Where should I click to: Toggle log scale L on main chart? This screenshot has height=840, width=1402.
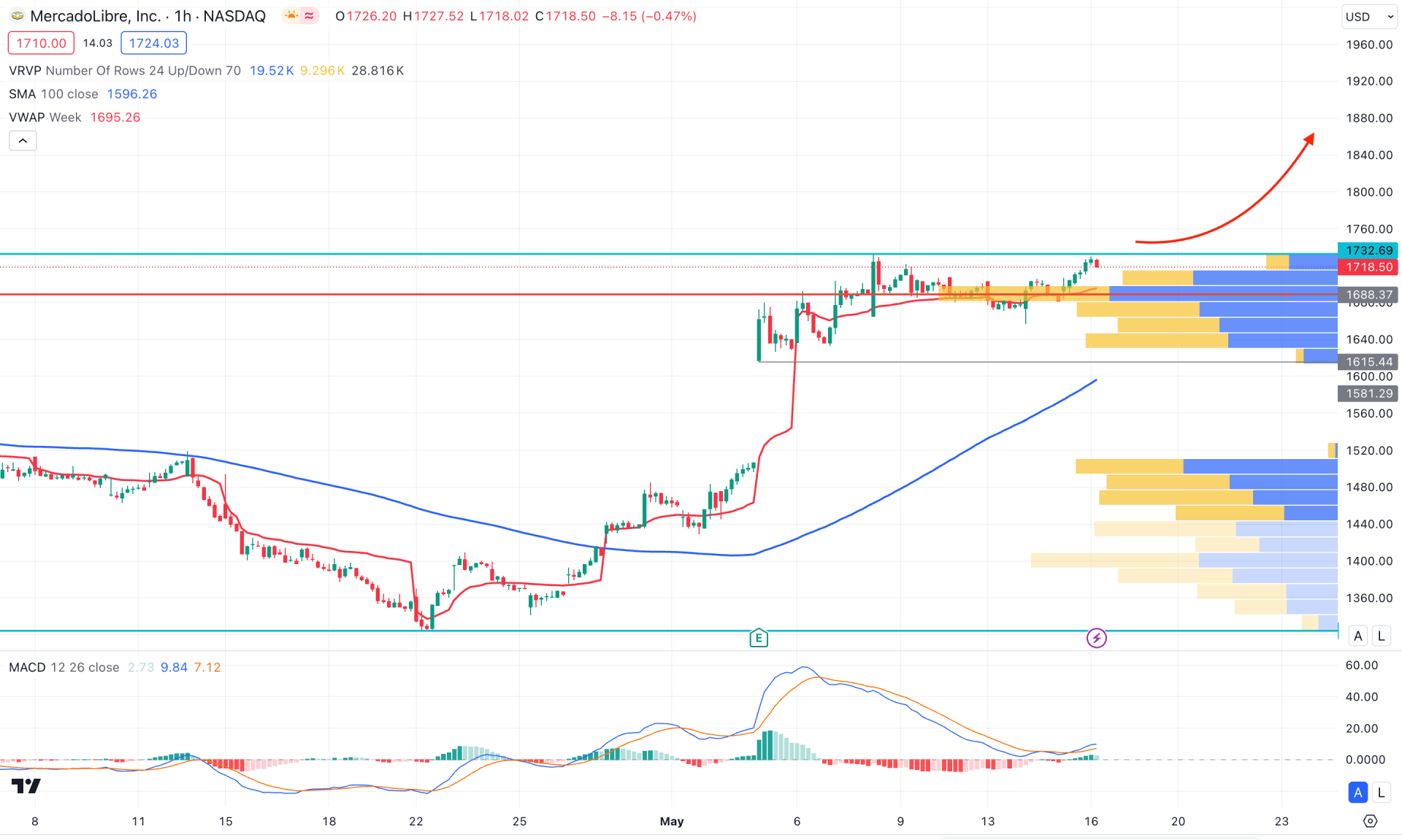point(1381,636)
